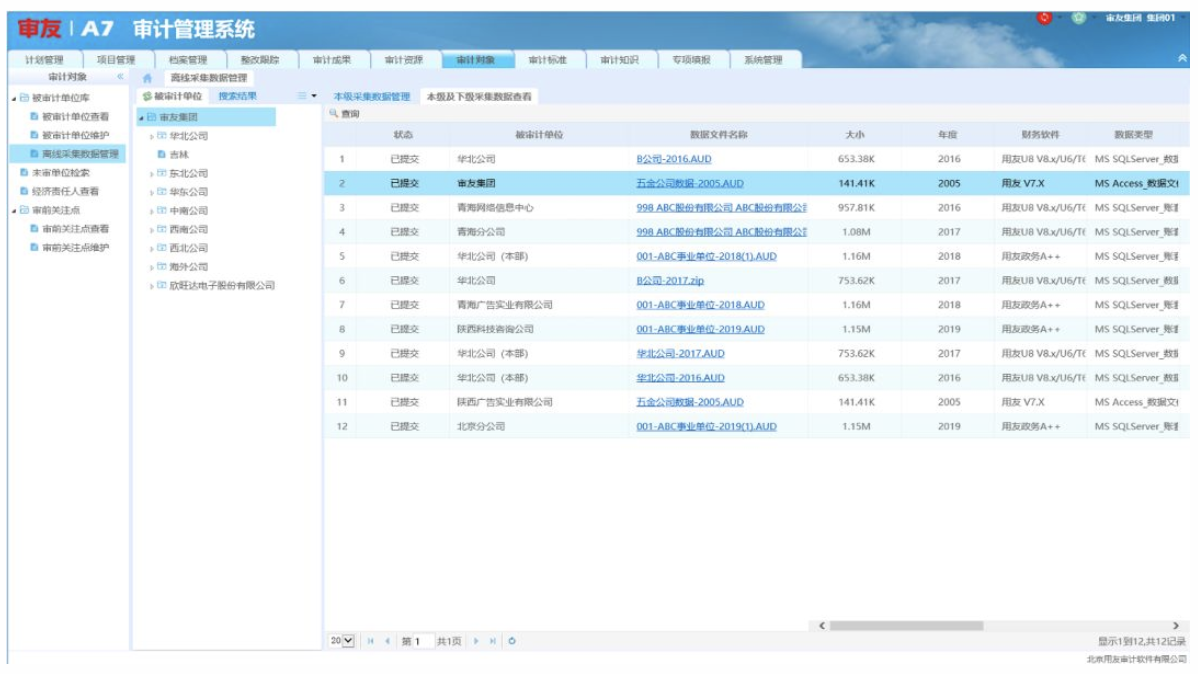Expand the 欣旺达电子股份有限公司 tree node
Screen dimensions: 1198x674
(x=152, y=286)
